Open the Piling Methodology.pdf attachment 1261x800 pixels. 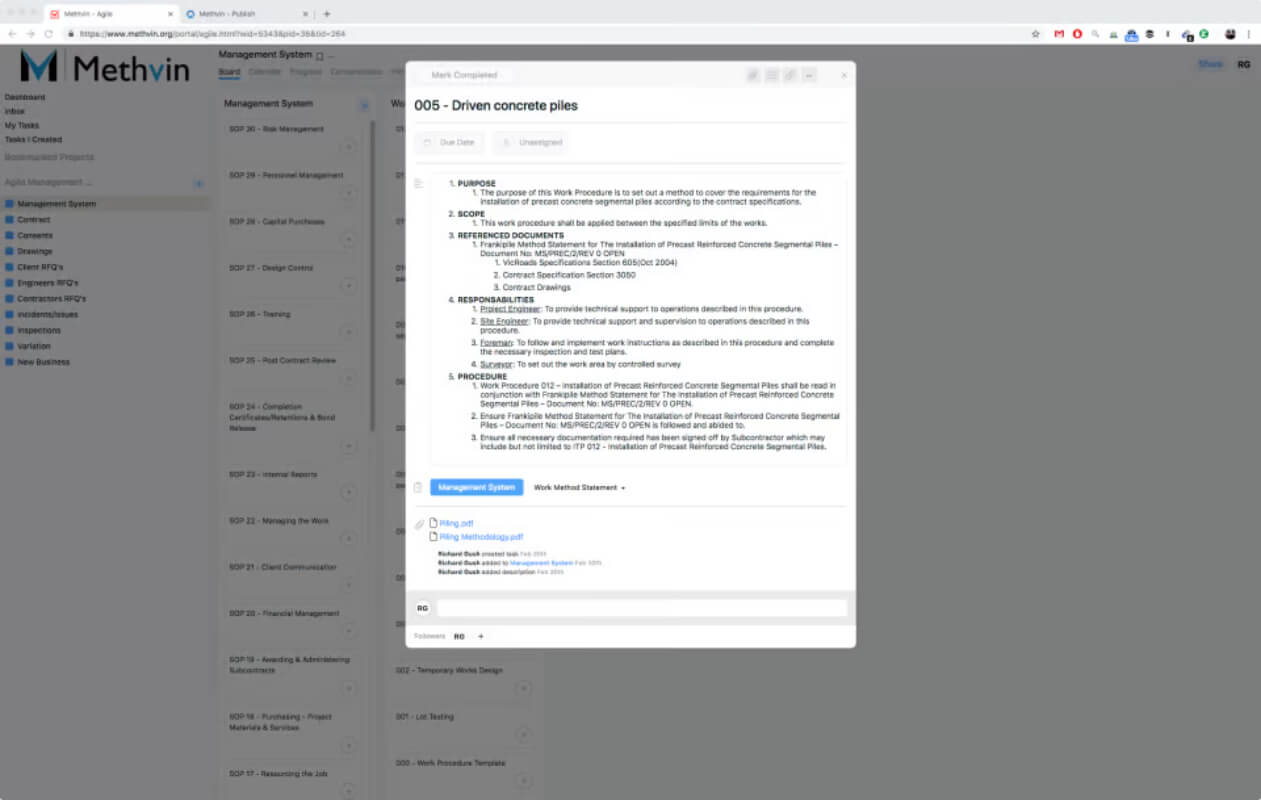(481, 537)
